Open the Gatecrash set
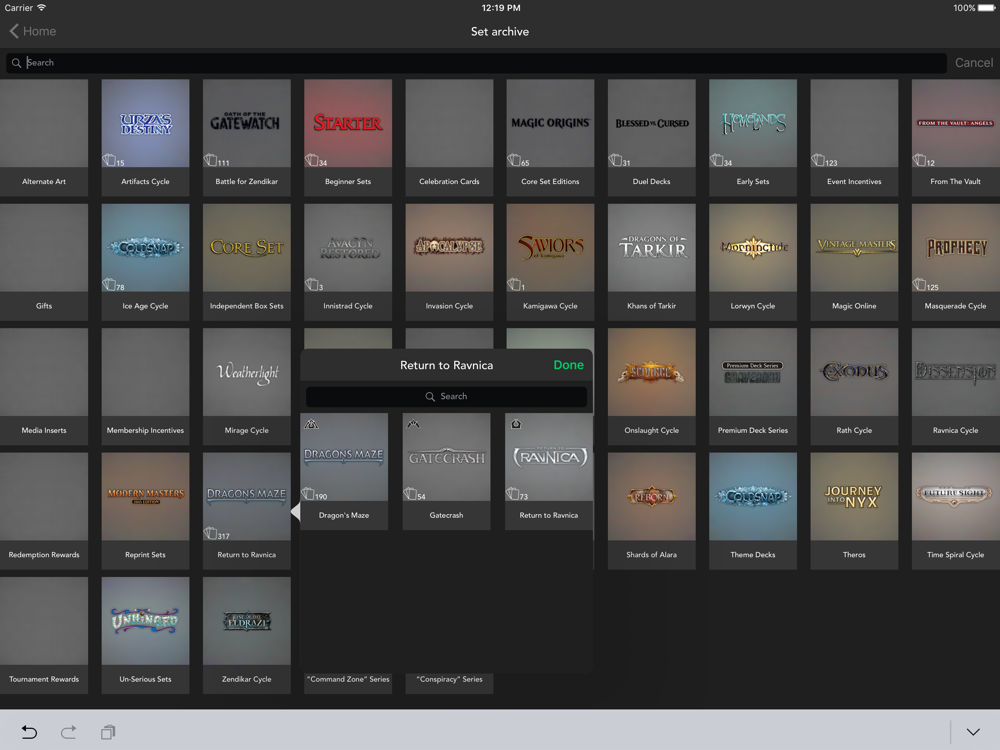The height and width of the screenshot is (750, 1000). (446, 471)
